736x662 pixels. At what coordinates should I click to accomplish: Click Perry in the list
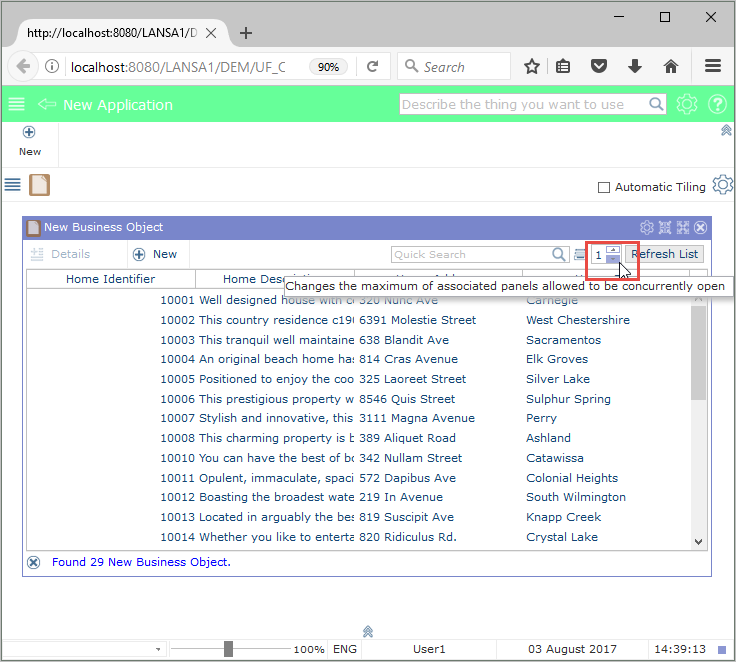point(541,418)
